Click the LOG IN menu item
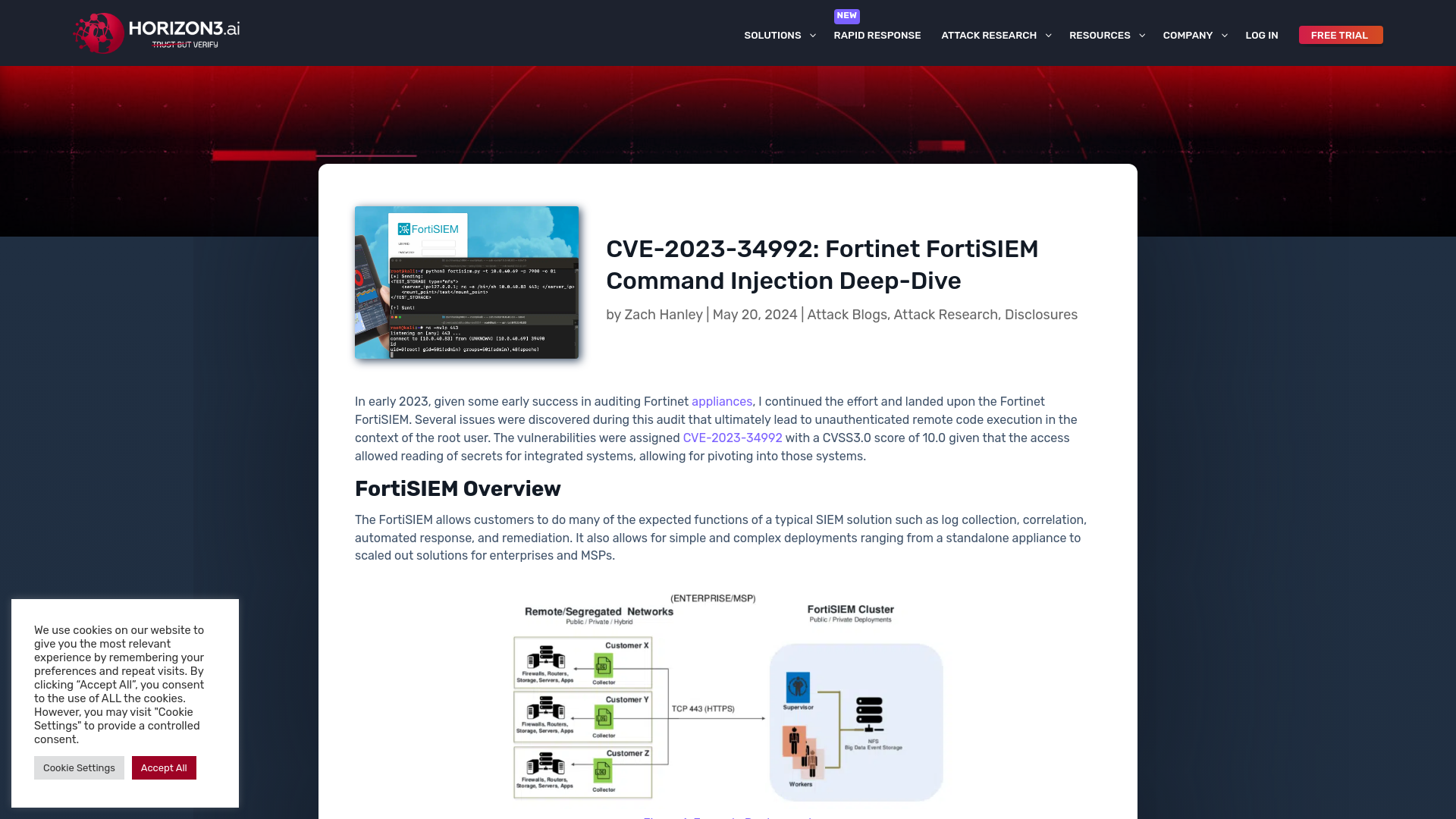Viewport: 1456px width, 819px height. tap(1262, 35)
